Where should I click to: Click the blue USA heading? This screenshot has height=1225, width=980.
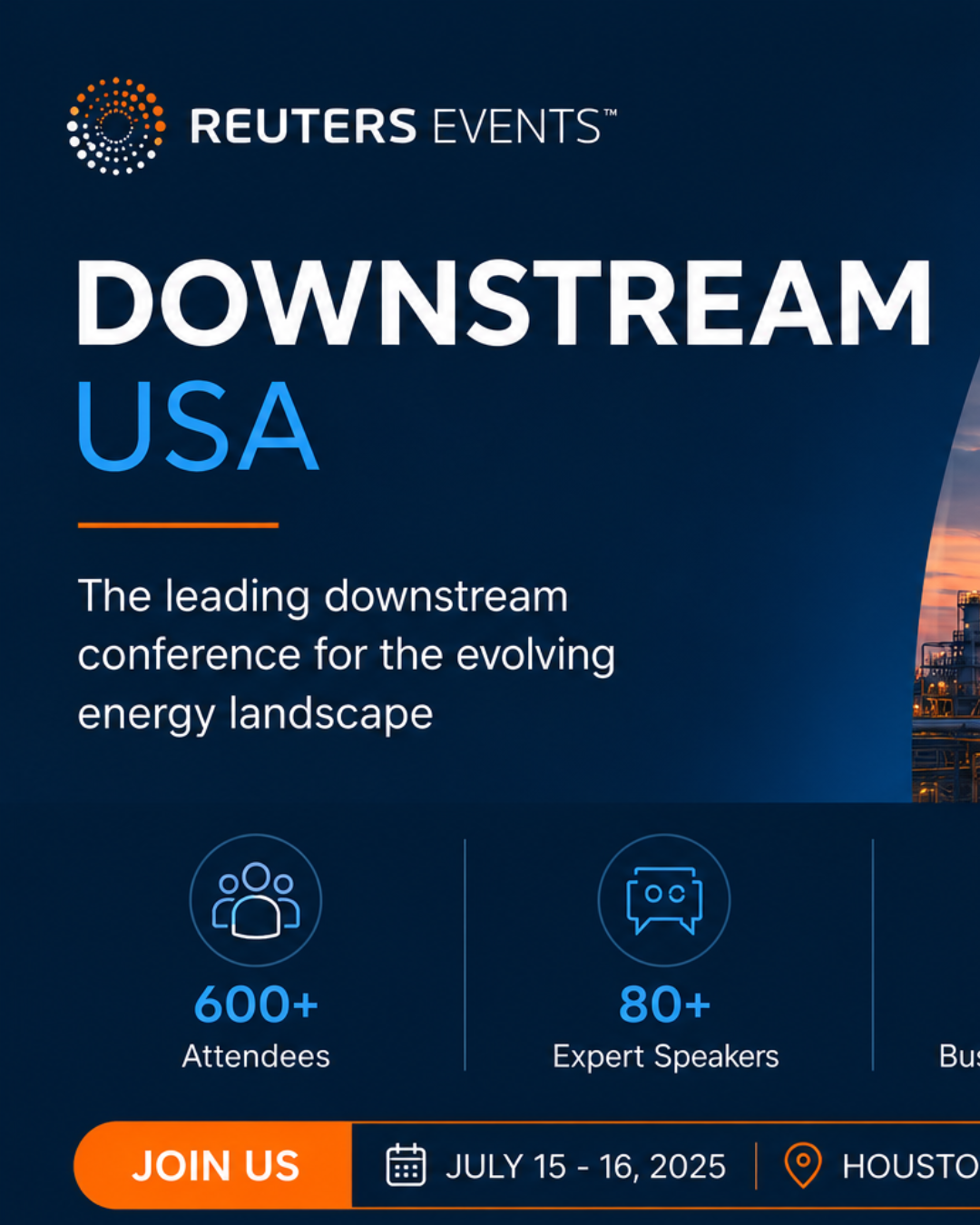pyautogui.click(x=198, y=426)
